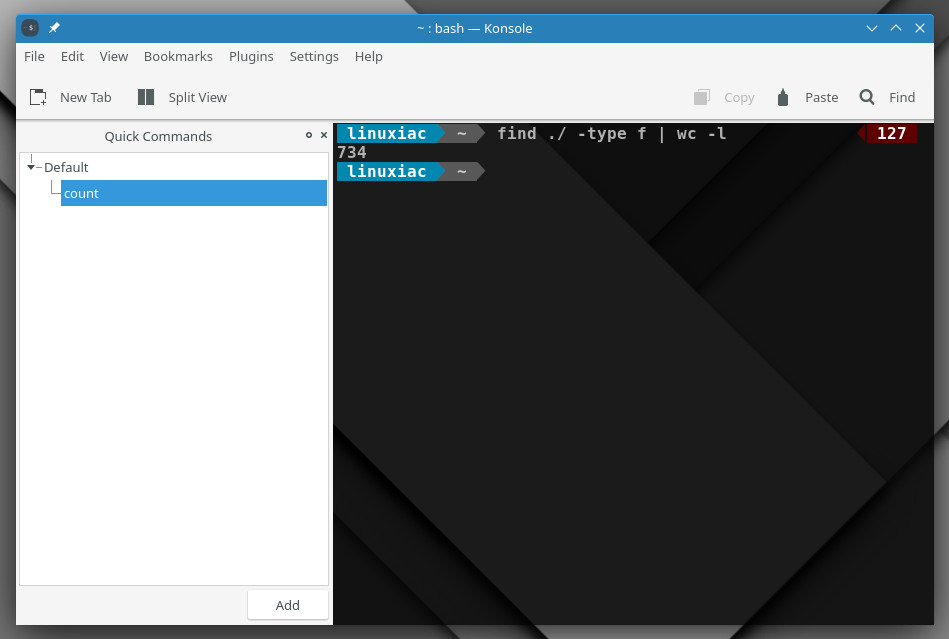Open the Settings menu

tap(314, 56)
